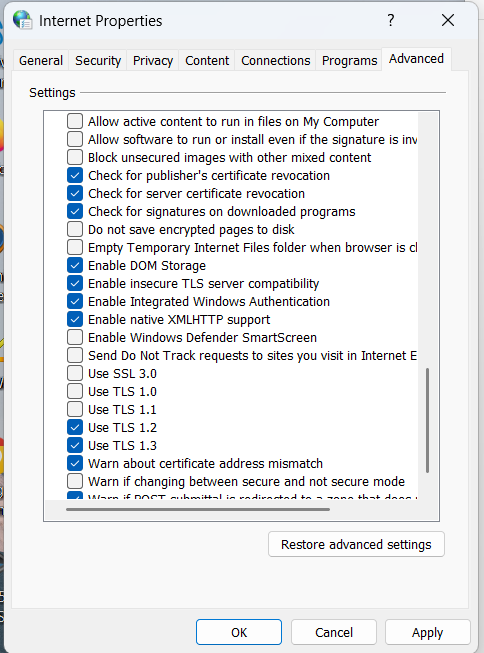This screenshot has height=653, width=484.
Task: Click the "Use TLS 1.2" label text
Action: point(122,428)
